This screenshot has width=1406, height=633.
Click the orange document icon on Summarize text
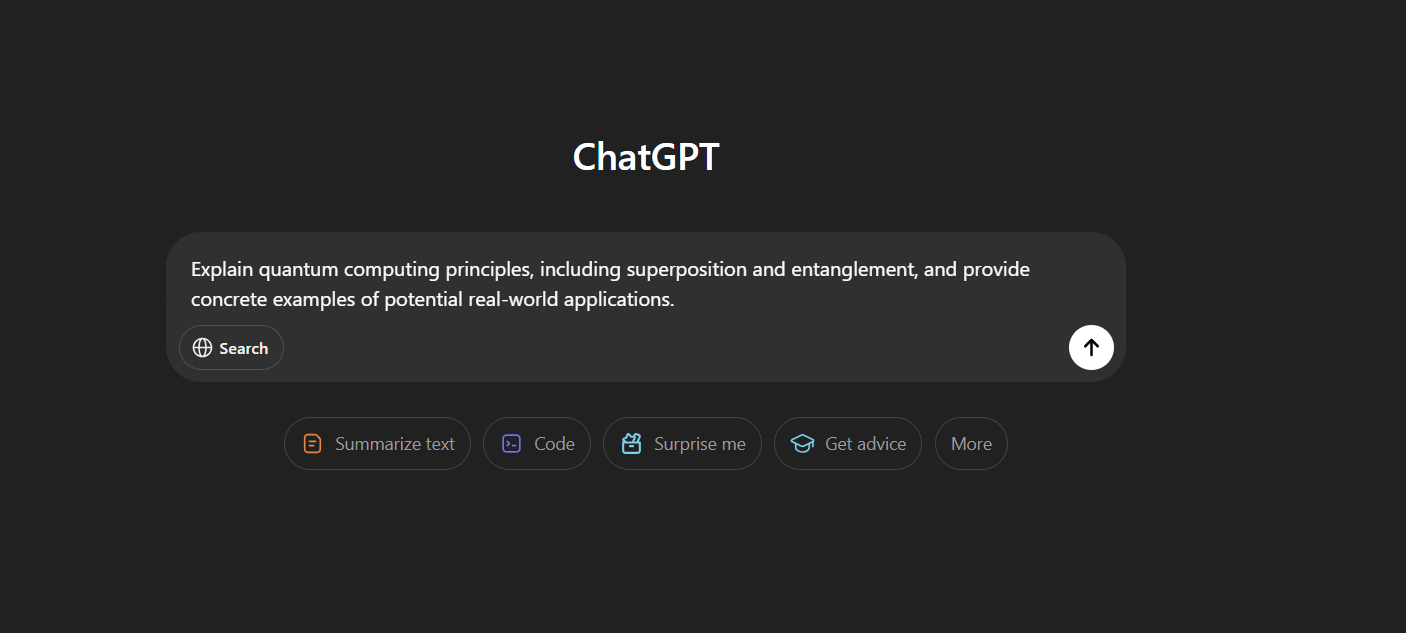[312, 444]
